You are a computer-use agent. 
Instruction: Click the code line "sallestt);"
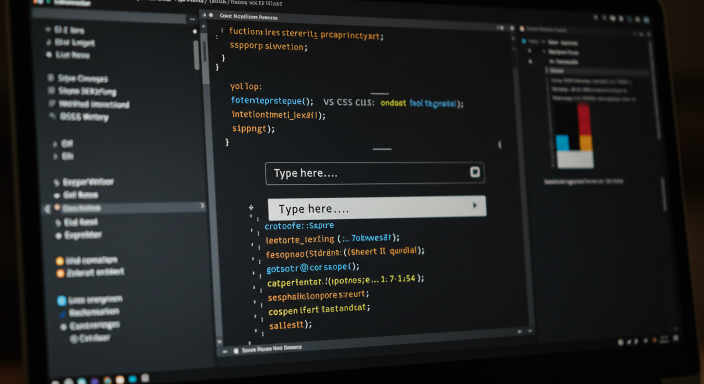pos(290,325)
